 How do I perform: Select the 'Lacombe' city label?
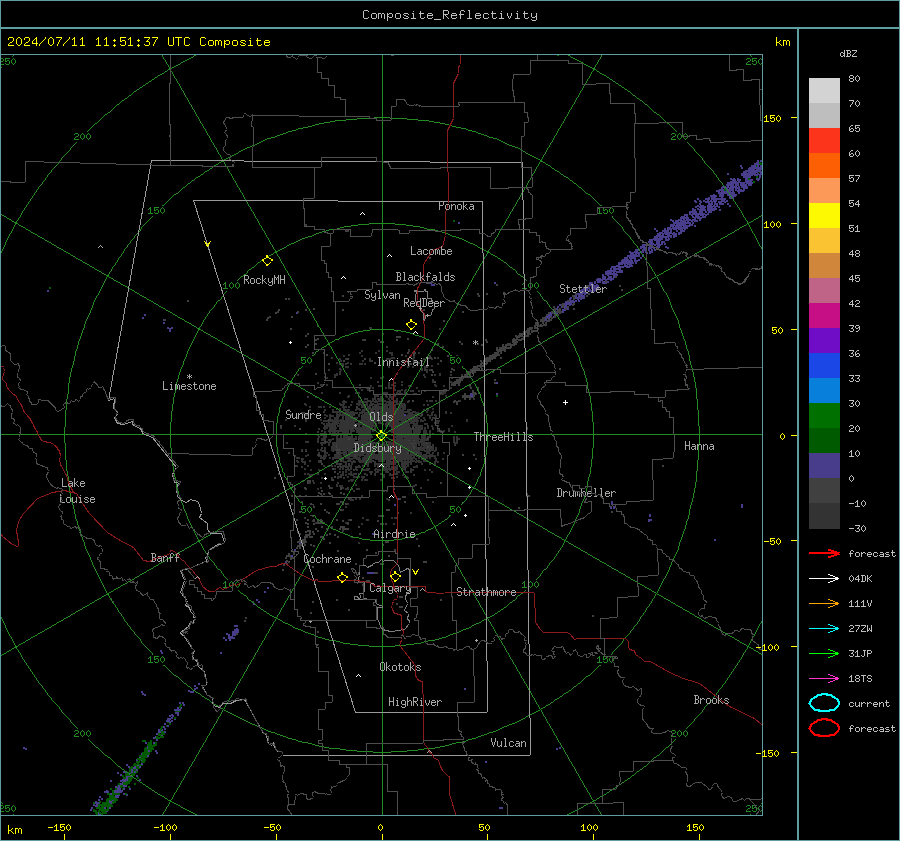click(431, 251)
